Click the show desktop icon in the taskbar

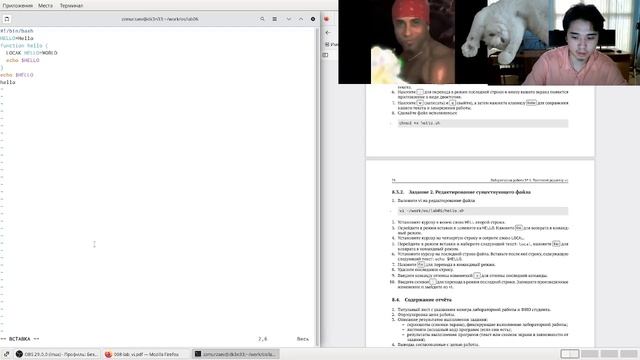click(x=6, y=354)
